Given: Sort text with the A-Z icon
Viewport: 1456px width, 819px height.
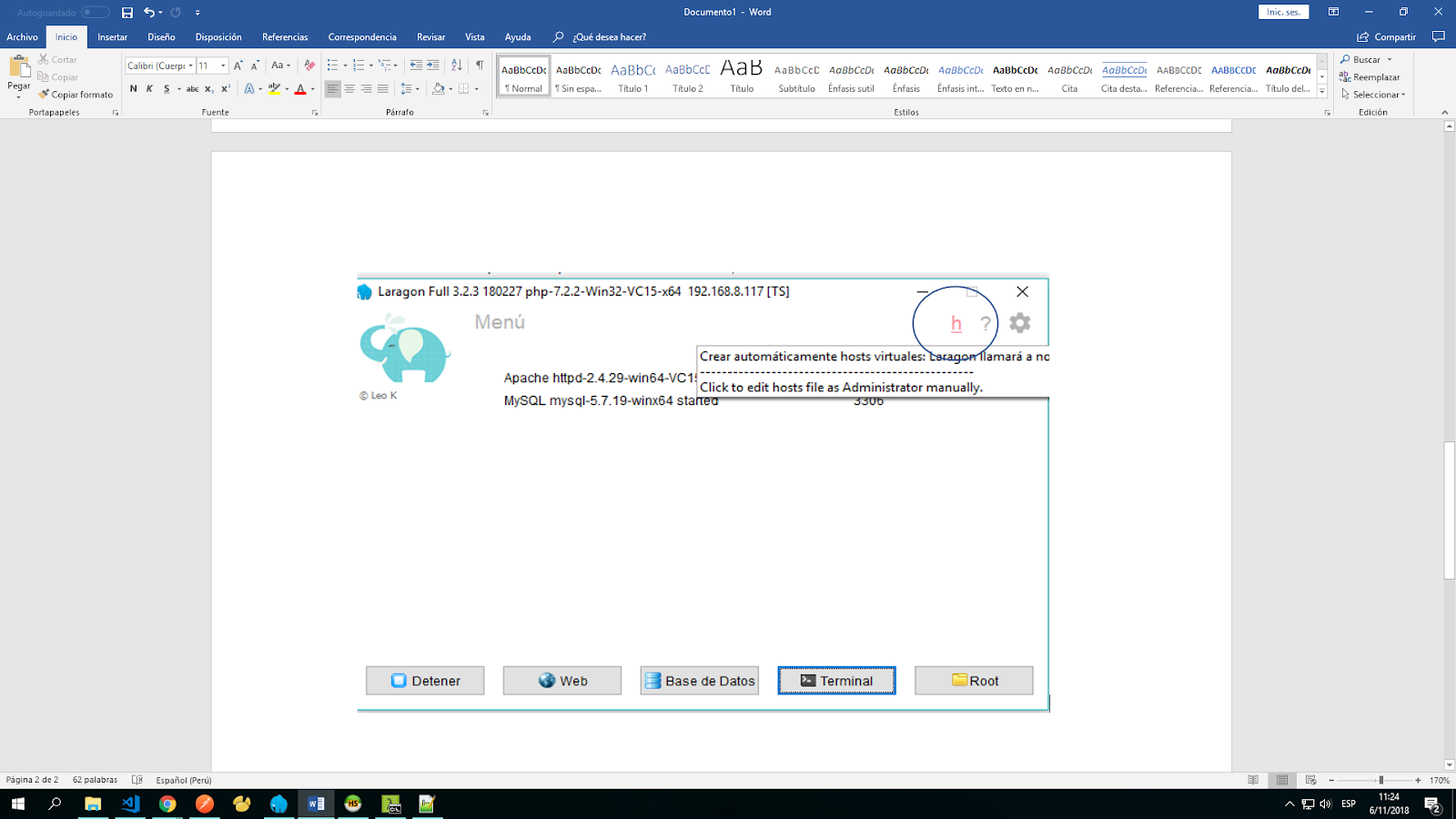Looking at the screenshot, I should (457, 66).
